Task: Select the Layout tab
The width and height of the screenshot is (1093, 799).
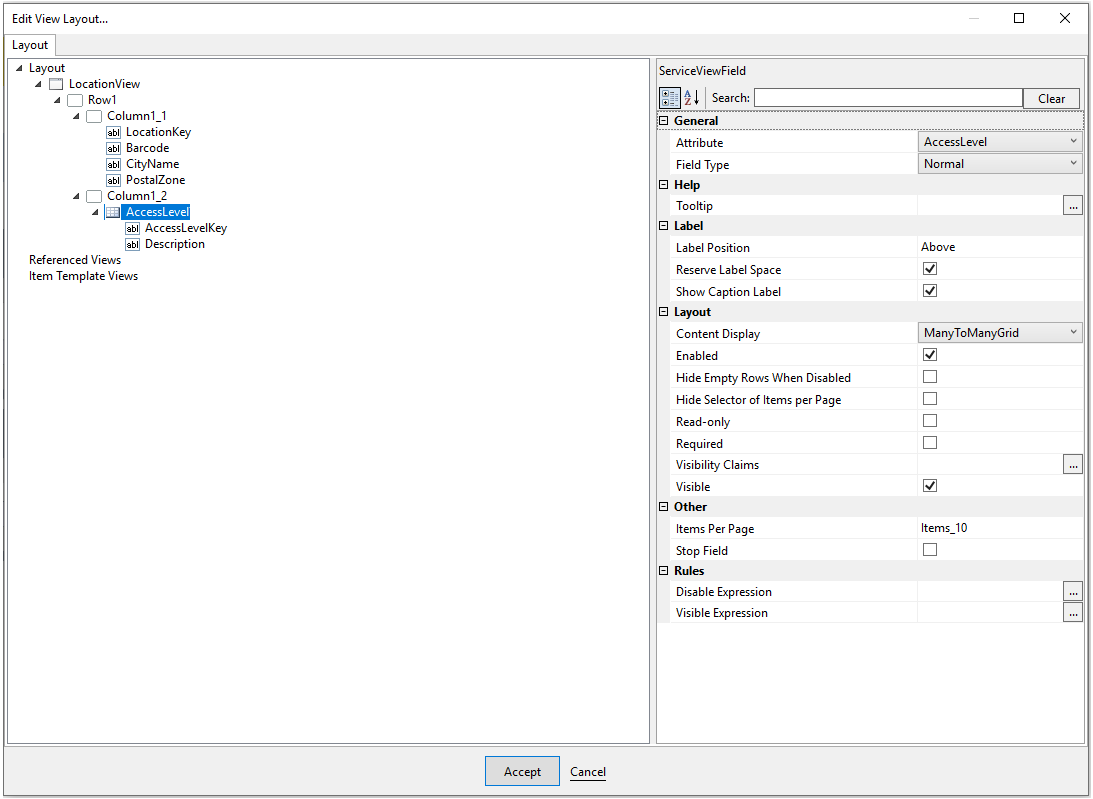Action: (x=30, y=45)
